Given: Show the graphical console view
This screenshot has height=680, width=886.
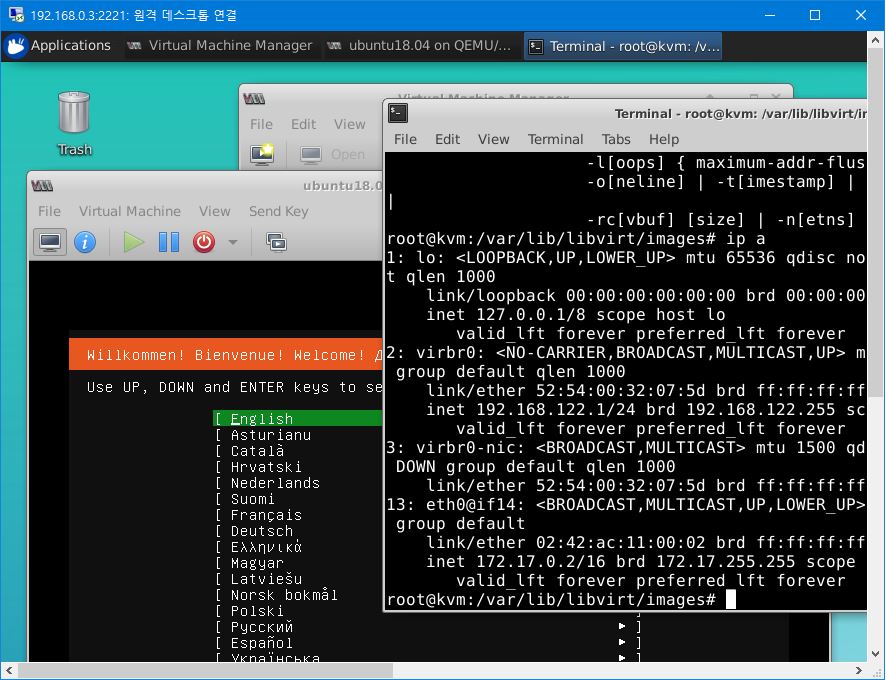Looking at the screenshot, I should (50, 242).
